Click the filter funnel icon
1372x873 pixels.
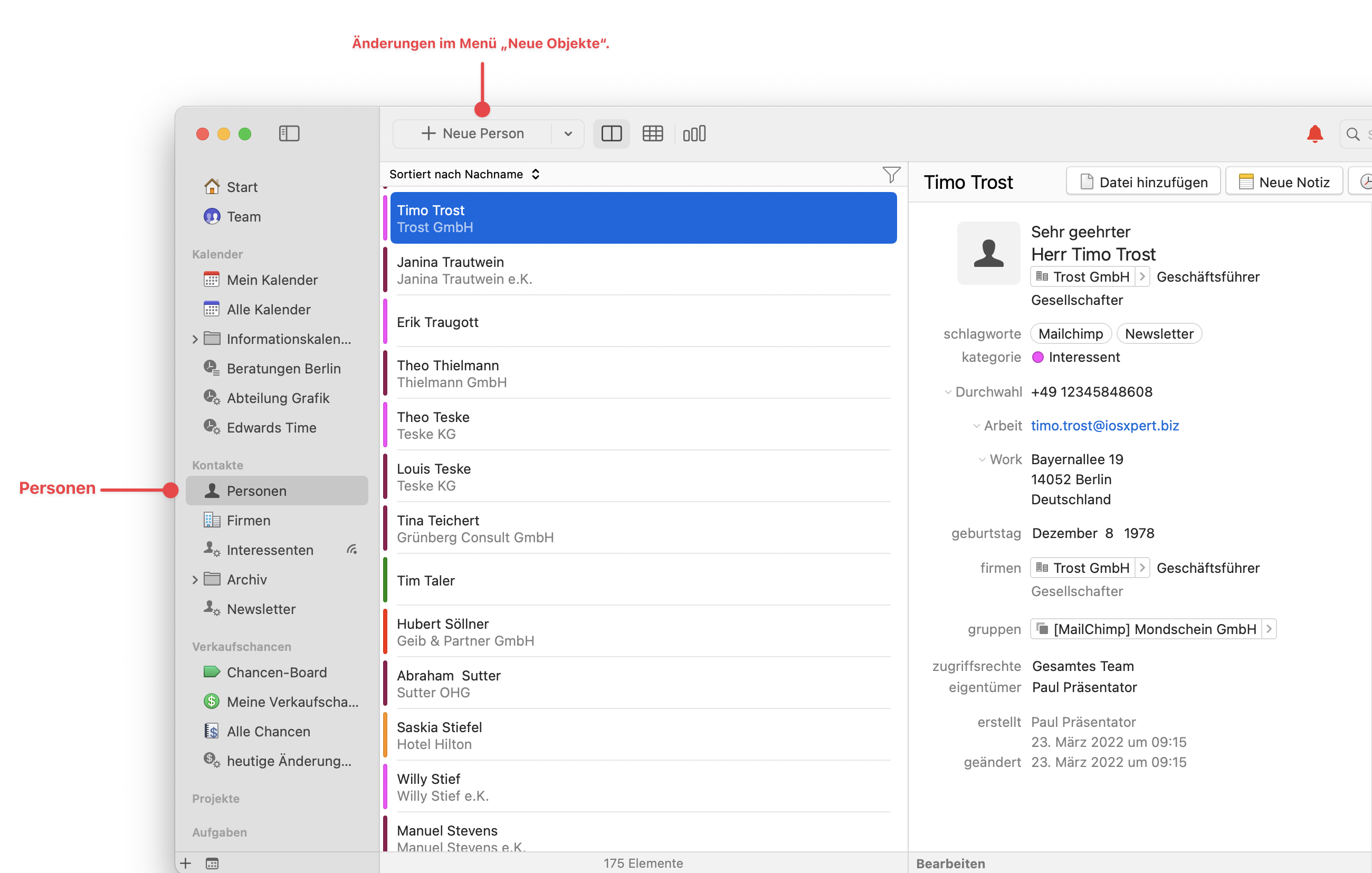point(891,174)
